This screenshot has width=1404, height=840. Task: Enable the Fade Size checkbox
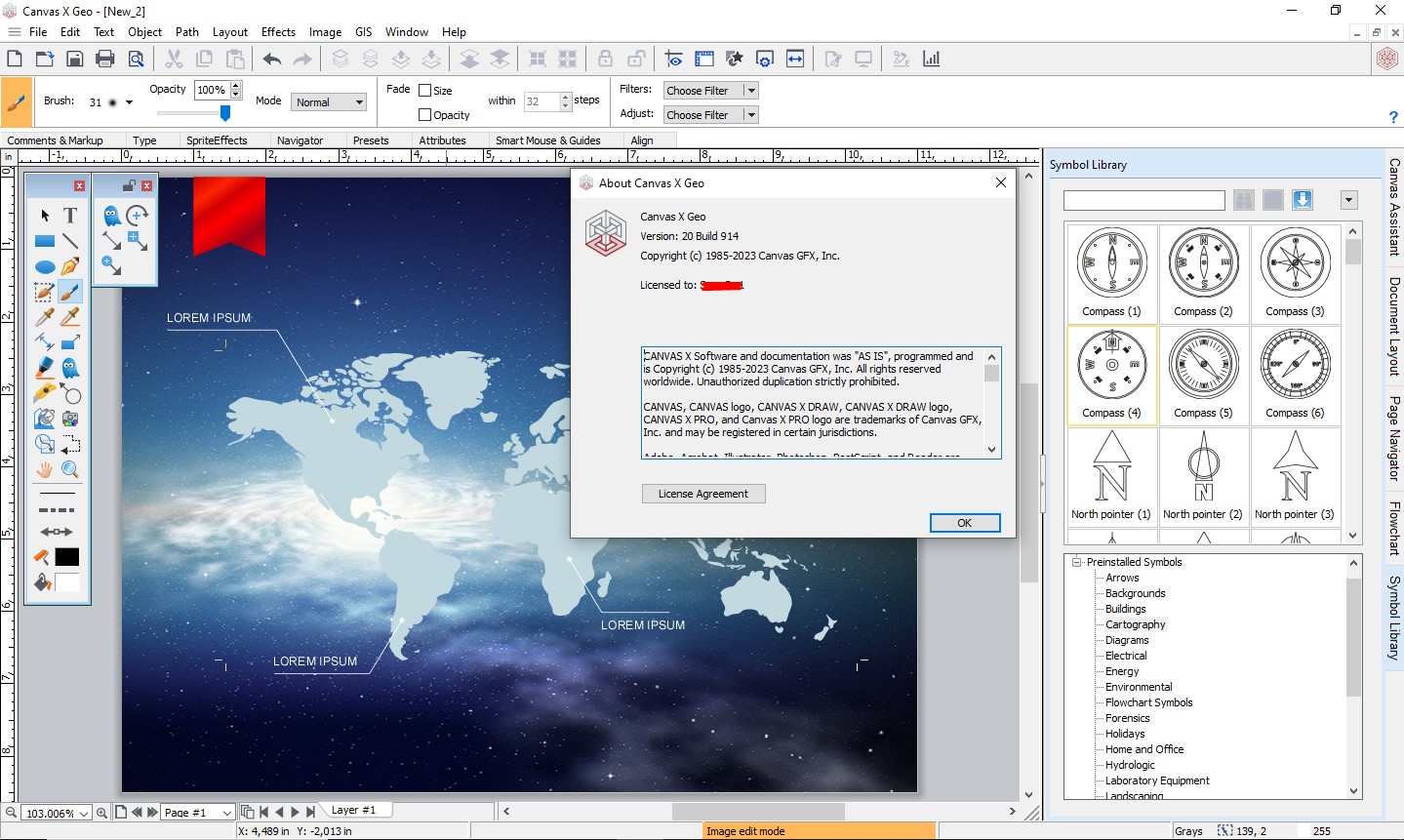(425, 91)
